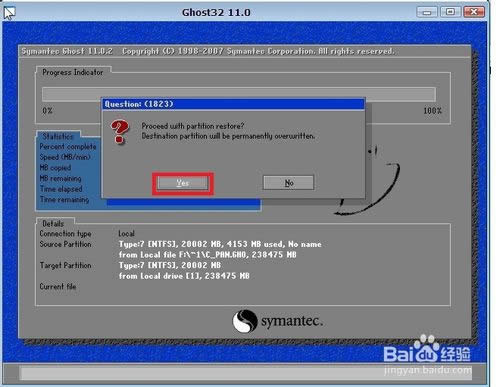500x387 pixels.
Task: Click the Percent complete statistic label
Action: click(x=68, y=147)
